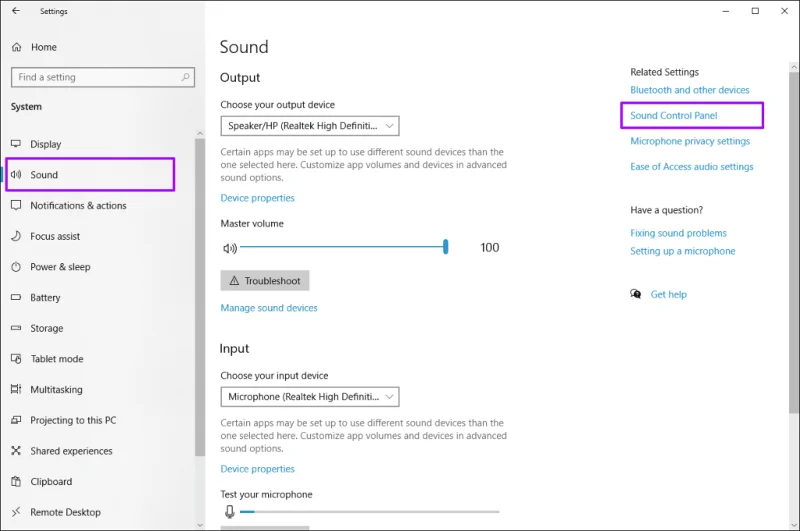Open Bluetooth and other devices link
The image size is (800, 531).
(x=690, y=90)
